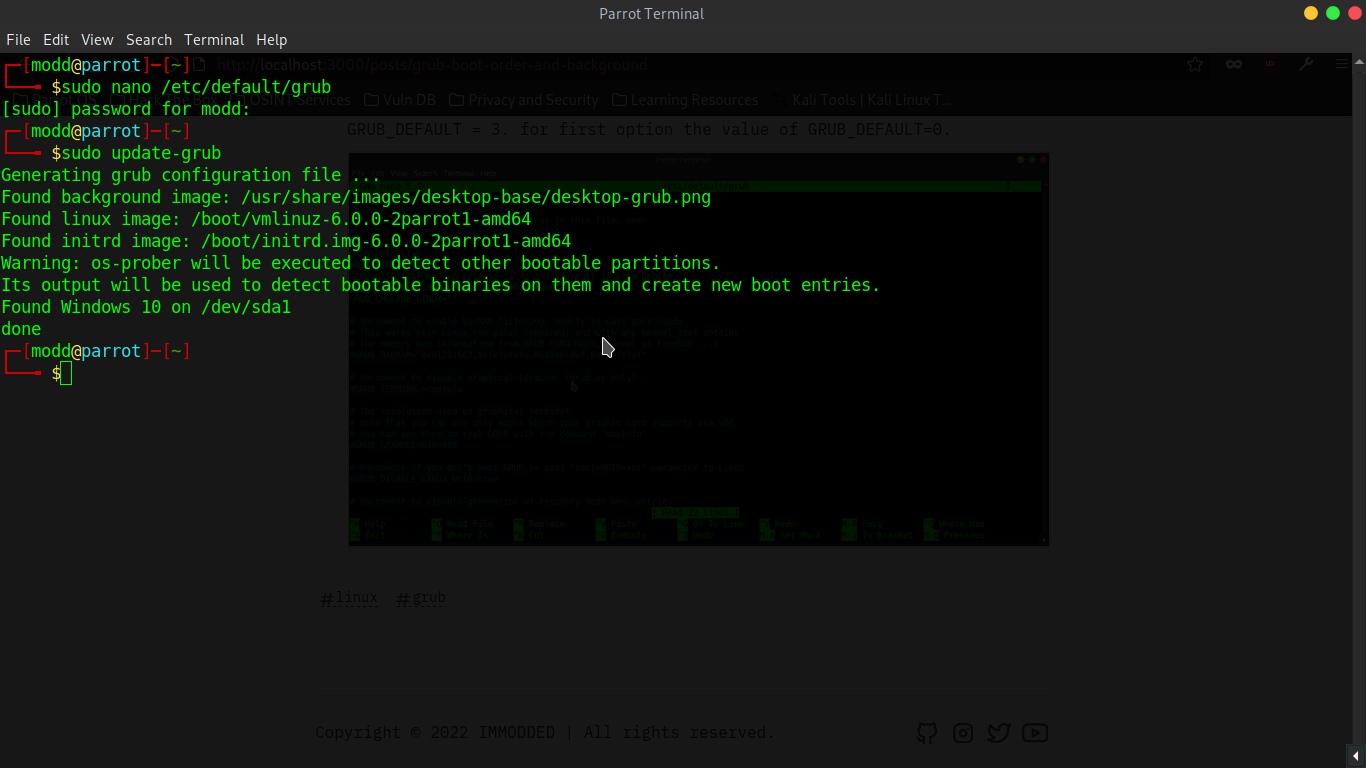Click the 'Found linux image' output line
The width and height of the screenshot is (1366, 768).
coord(266,219)
